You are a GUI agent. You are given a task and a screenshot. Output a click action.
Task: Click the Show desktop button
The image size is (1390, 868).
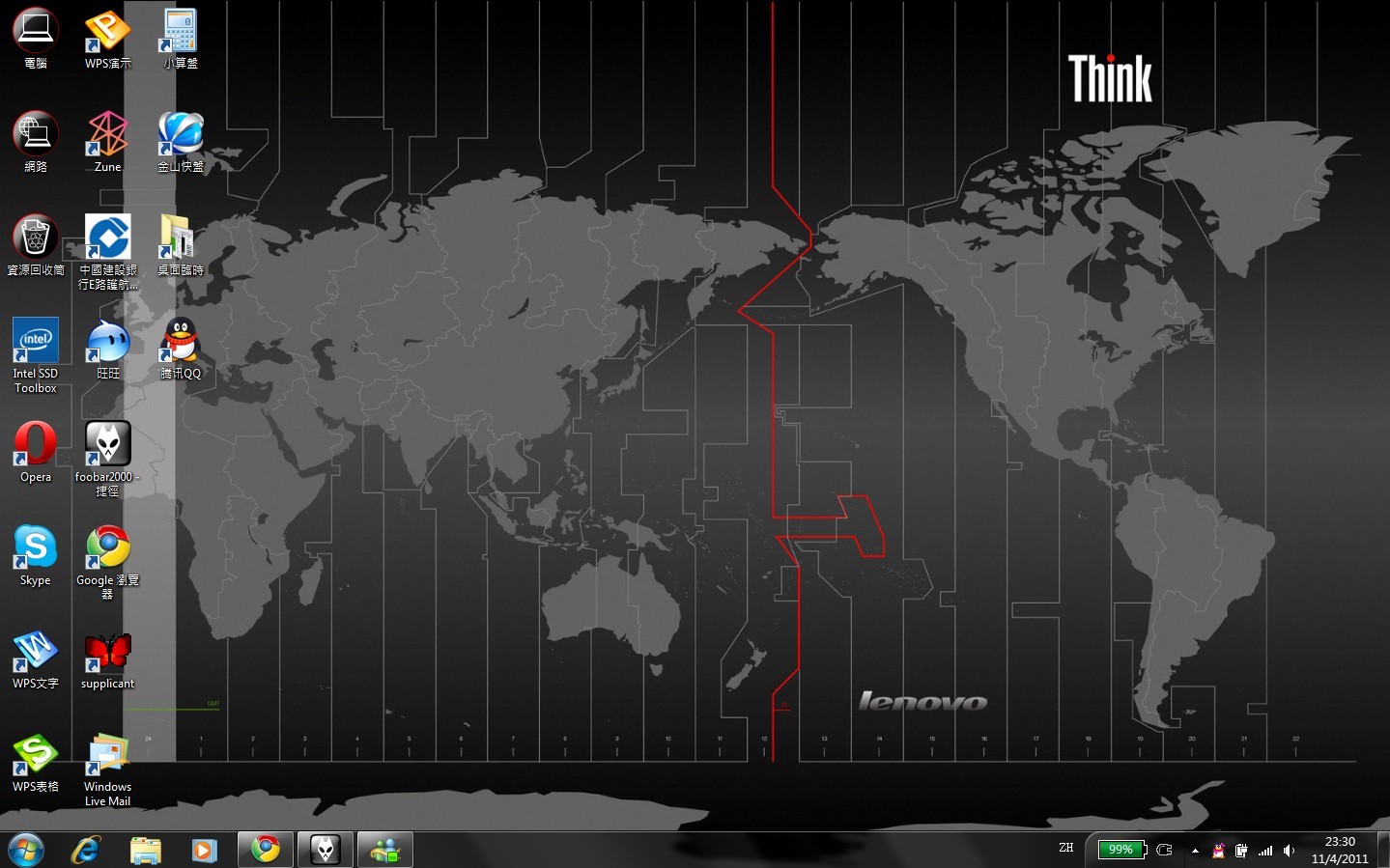pos(1383,850)
